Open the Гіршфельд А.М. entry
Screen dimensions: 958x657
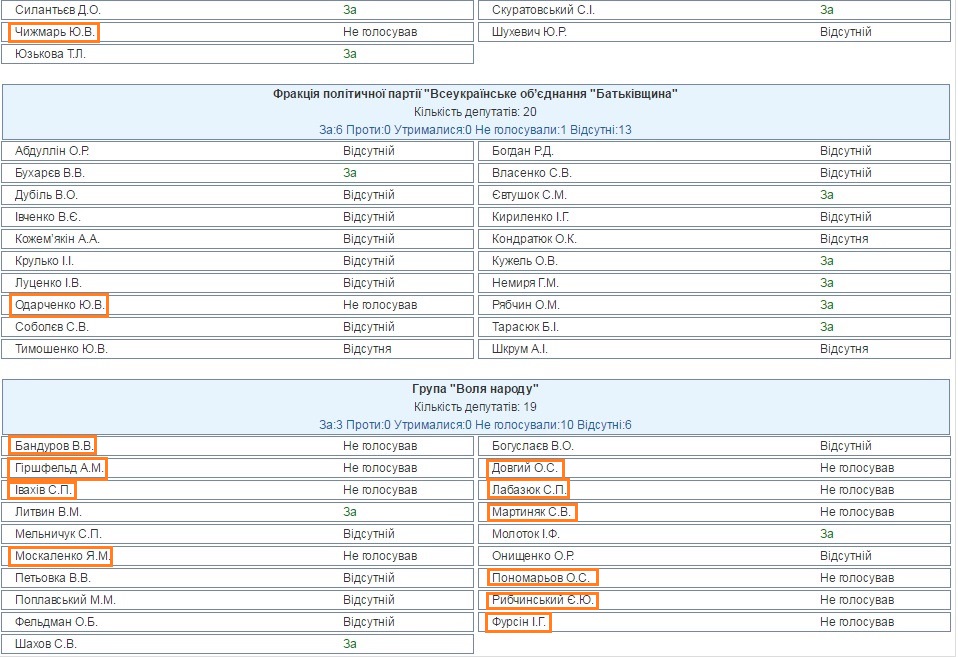point(59,468)
